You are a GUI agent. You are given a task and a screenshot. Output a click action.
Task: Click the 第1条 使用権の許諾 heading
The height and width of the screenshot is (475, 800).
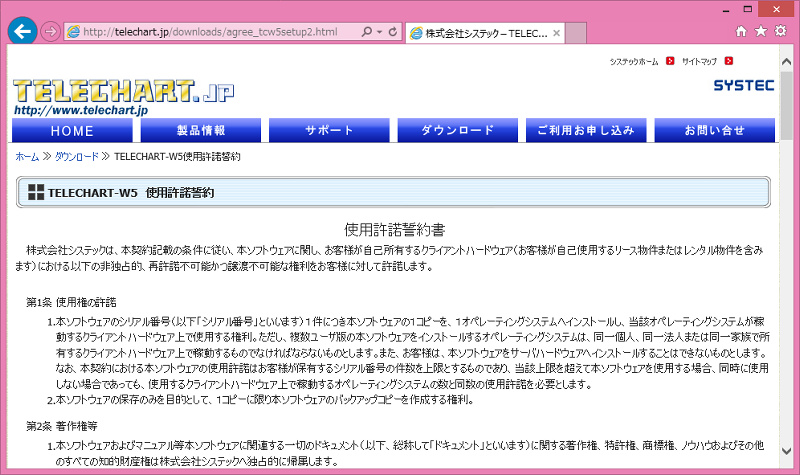[71, 303]
